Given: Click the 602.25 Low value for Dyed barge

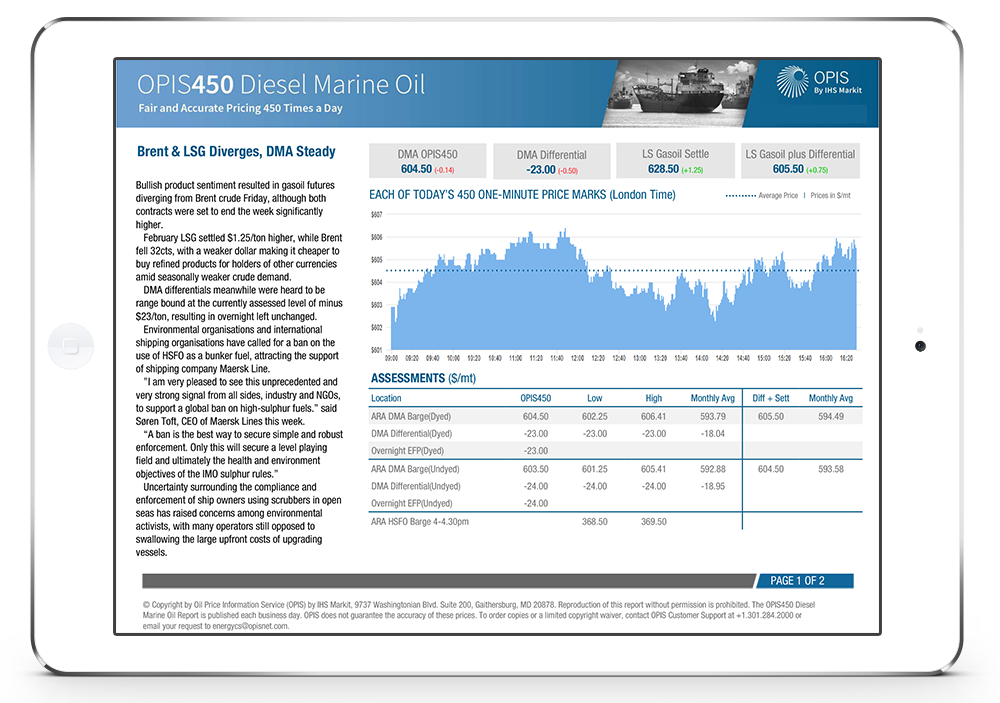Looking at the screenshot, I should click(x=594, y=417).
